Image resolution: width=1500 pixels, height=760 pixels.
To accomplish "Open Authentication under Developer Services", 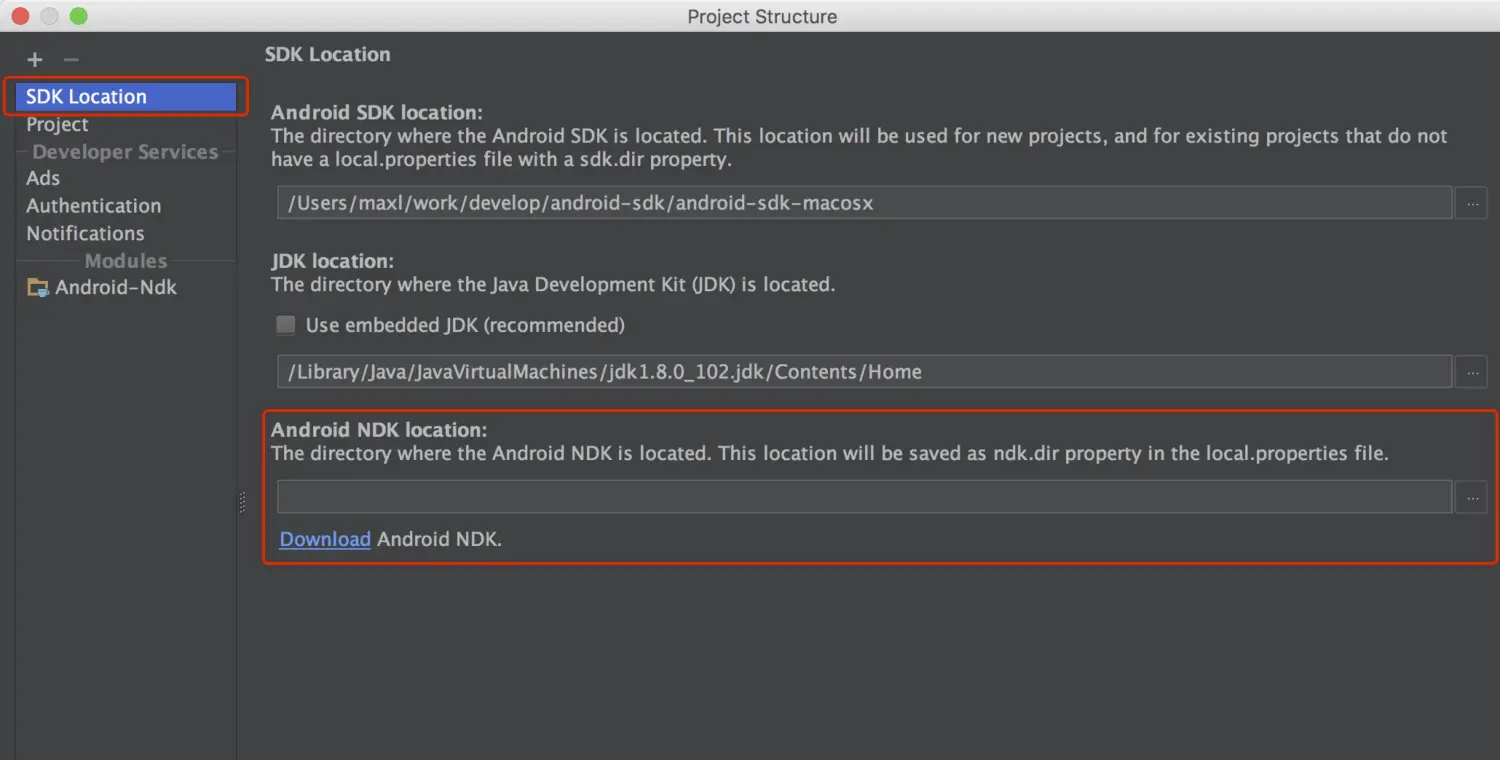I will [93, 206].
